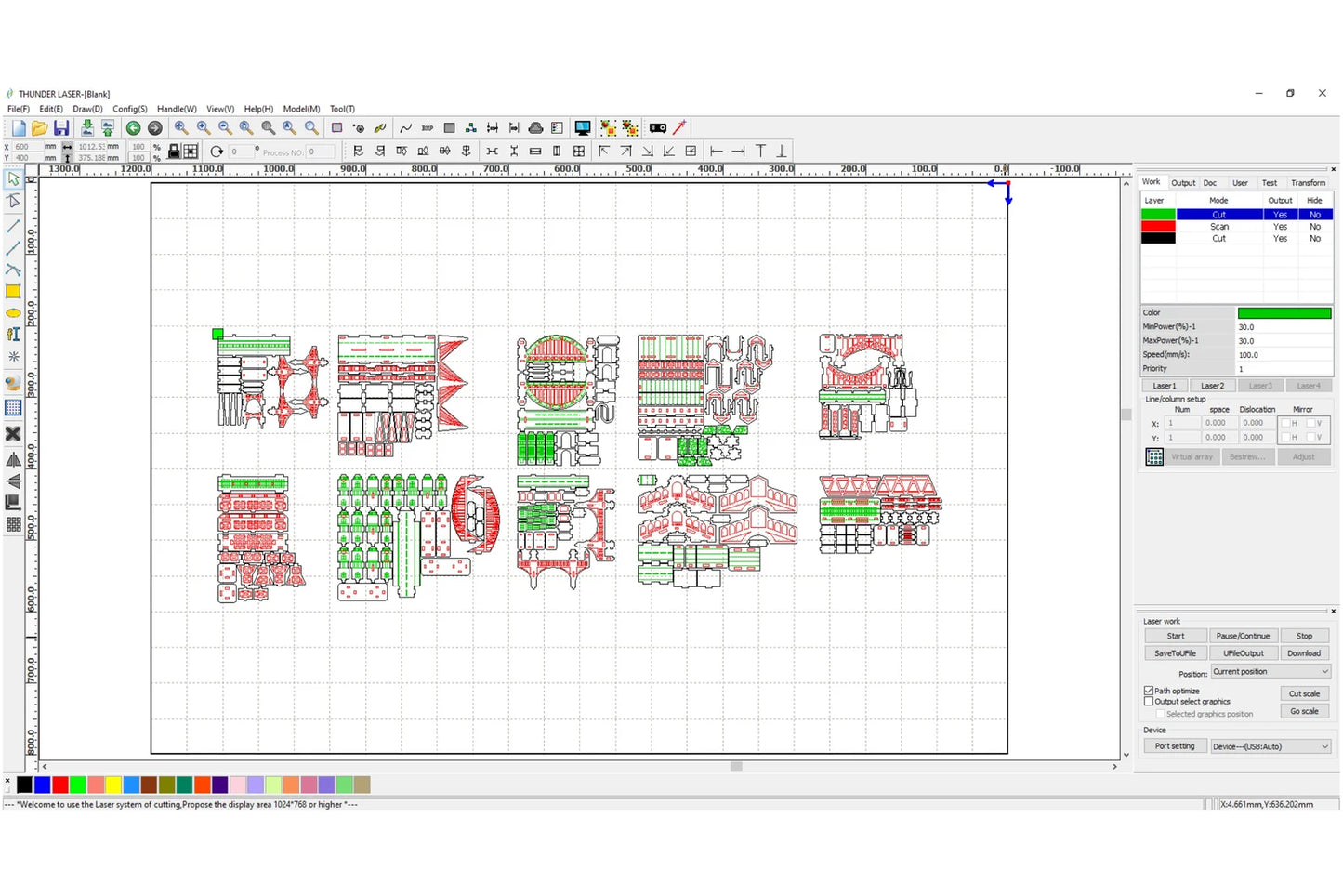Click the Undo green arrow icon
Viewport: 1343px width, 896px height.
133,128
